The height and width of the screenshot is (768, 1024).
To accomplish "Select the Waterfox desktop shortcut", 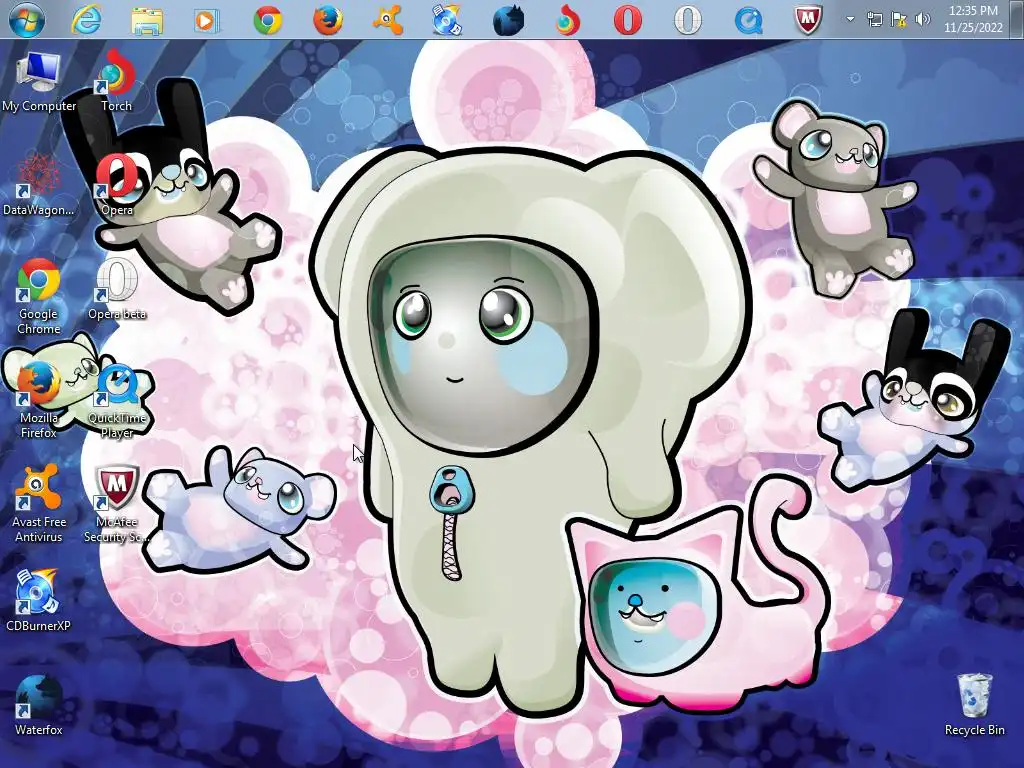I will tap(39, 705).
